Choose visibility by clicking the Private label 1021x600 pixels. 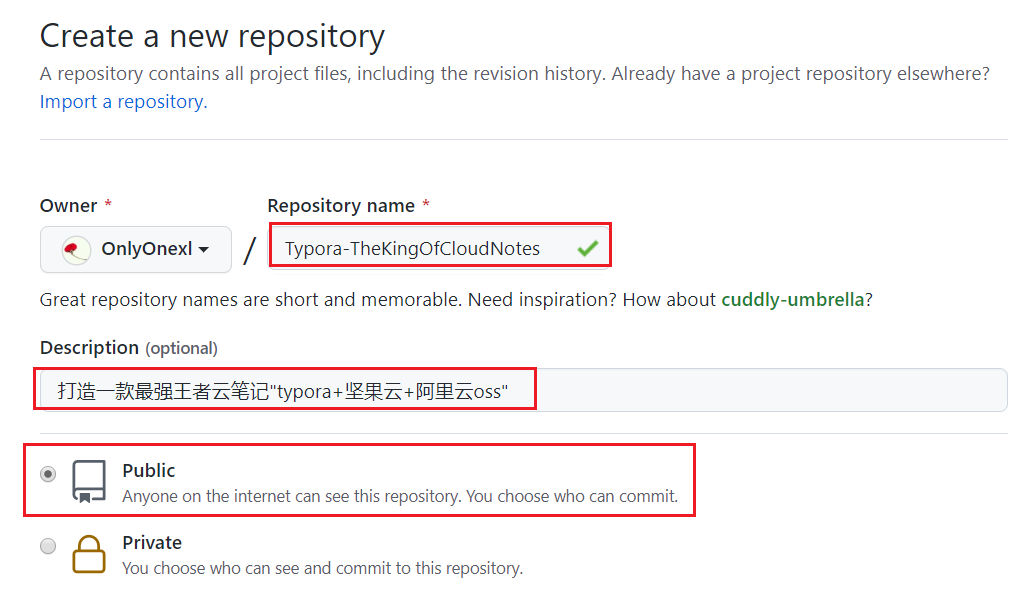coord(152,543)
